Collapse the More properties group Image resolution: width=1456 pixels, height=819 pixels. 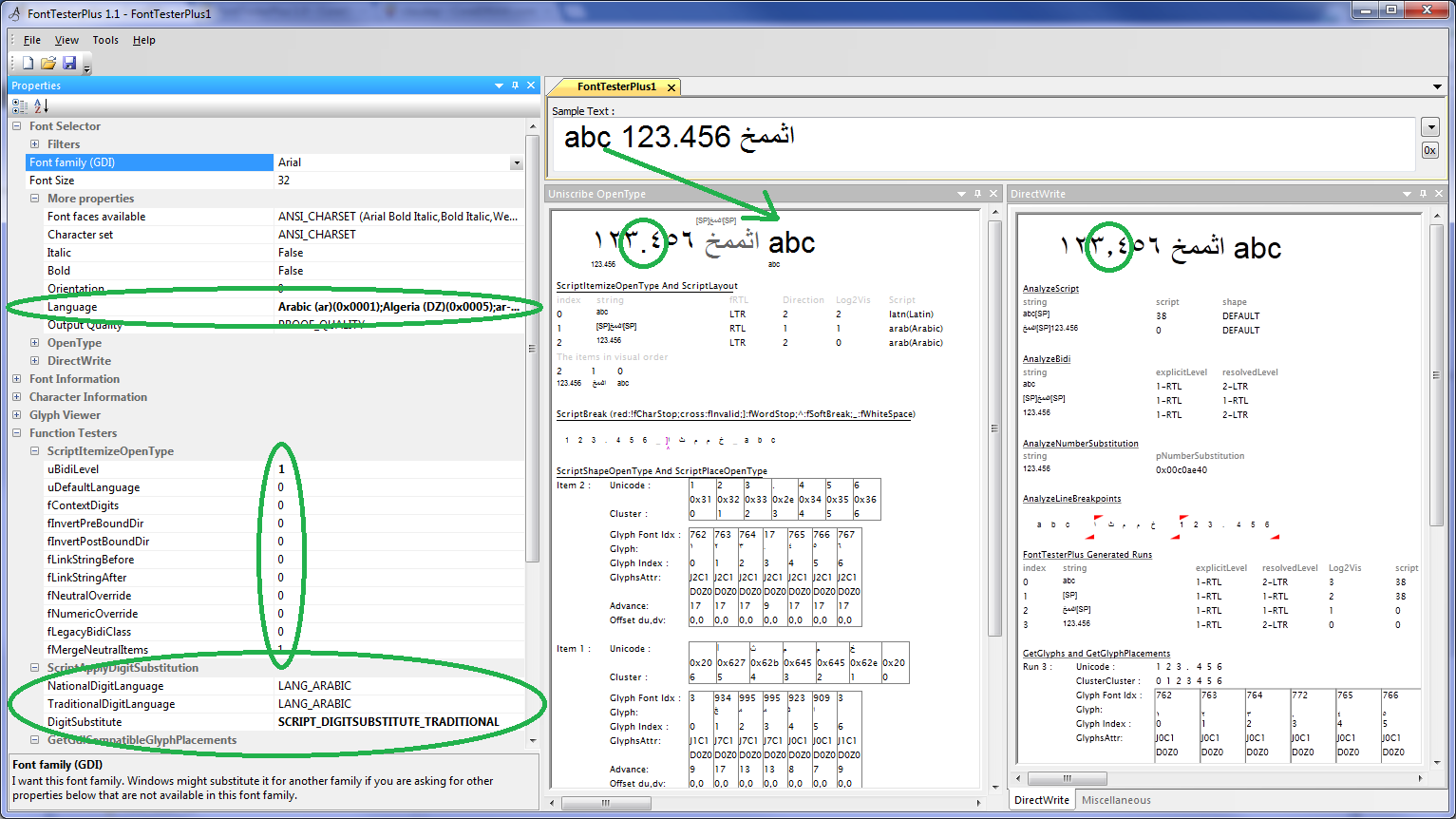pyautogui.click(x=35, y=199)
